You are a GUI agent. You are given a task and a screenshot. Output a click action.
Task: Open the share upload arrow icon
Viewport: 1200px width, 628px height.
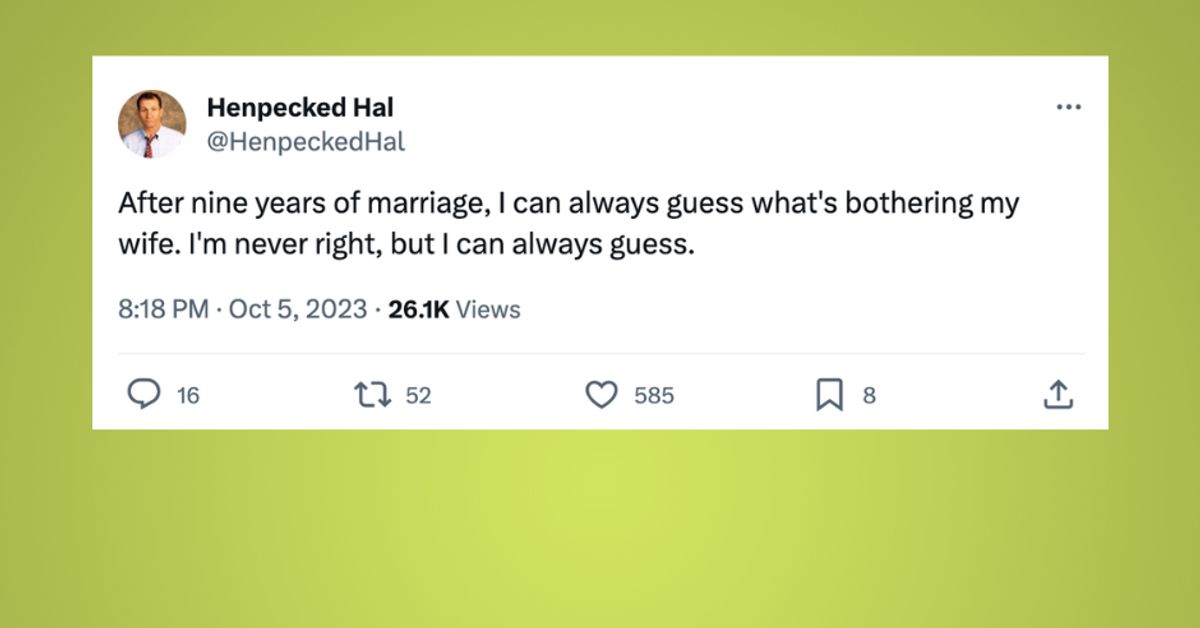tap(1058, 396)
